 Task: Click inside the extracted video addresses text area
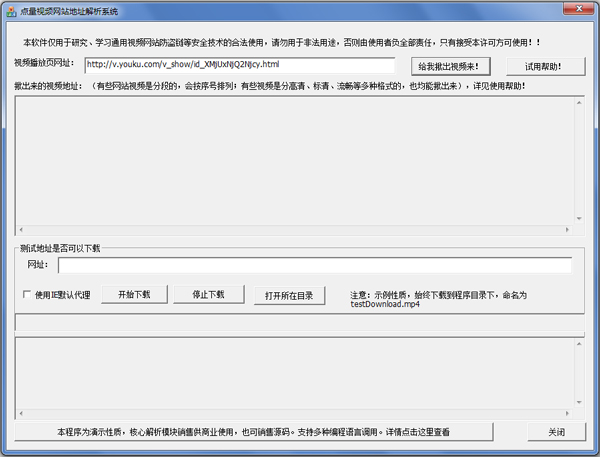tap(295, 161)
